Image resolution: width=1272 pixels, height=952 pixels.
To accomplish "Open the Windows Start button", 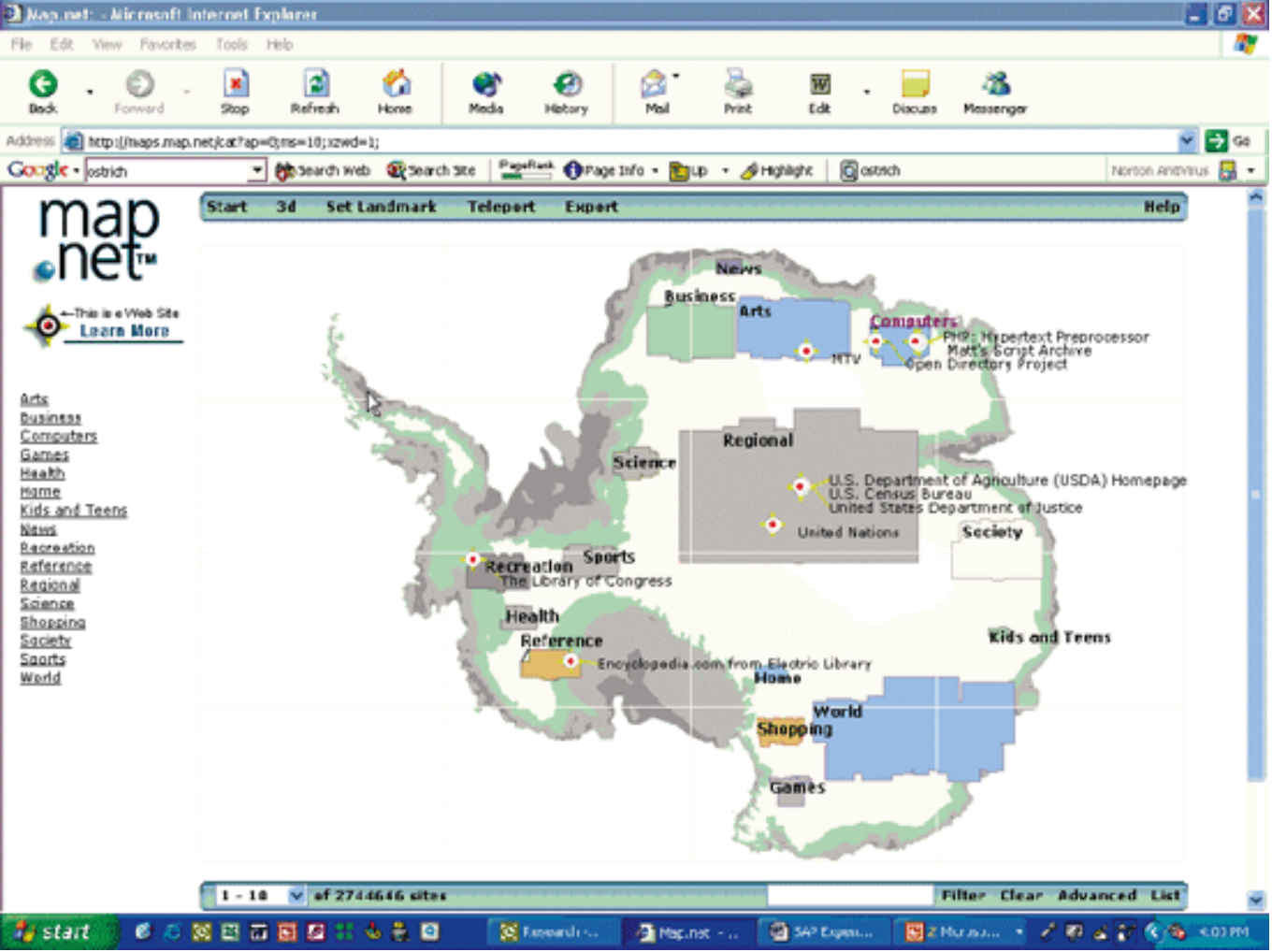I will [x=58, y=932].
